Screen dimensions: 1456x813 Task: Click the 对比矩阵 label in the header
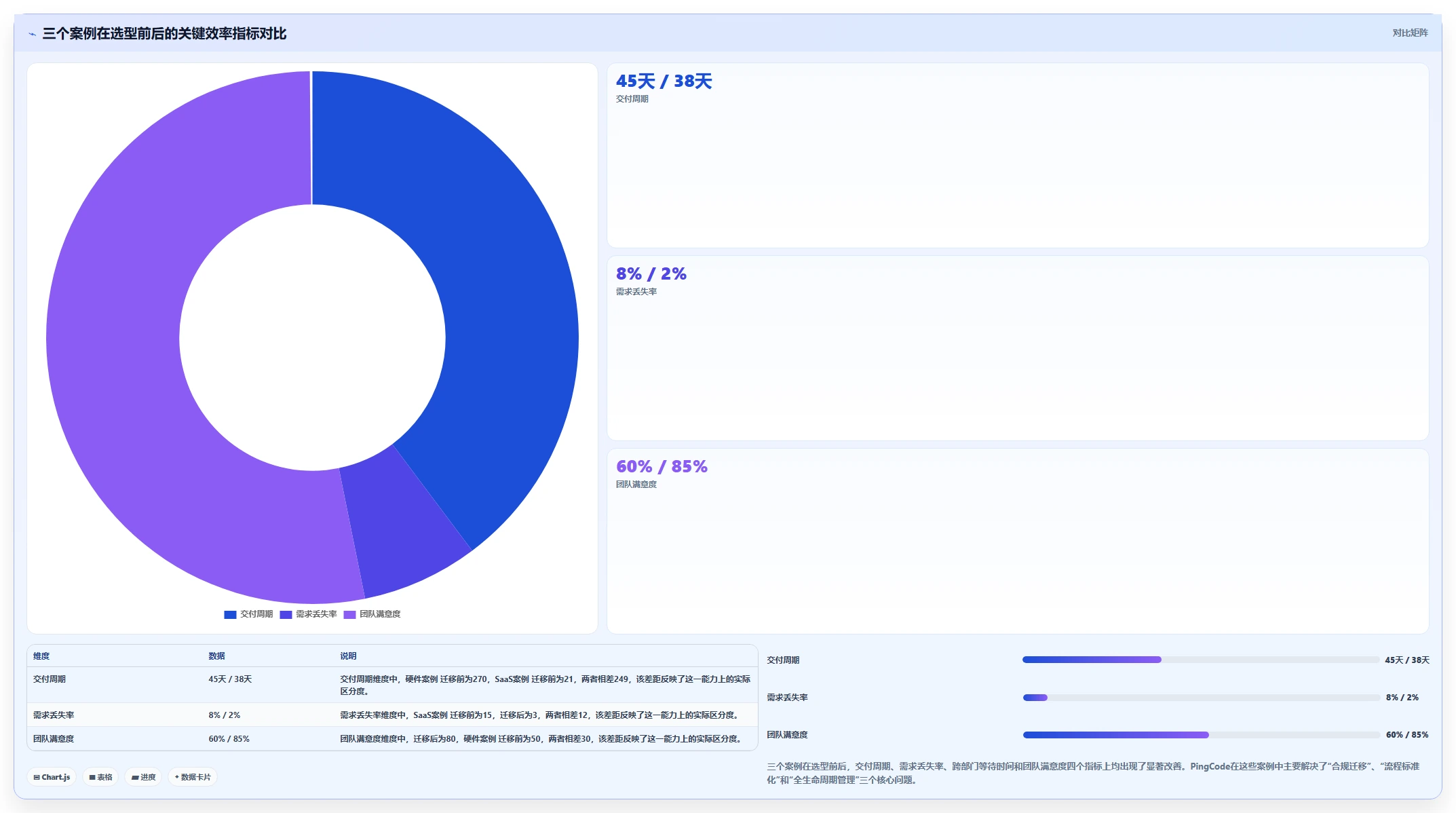click(x=1410, y=33)
